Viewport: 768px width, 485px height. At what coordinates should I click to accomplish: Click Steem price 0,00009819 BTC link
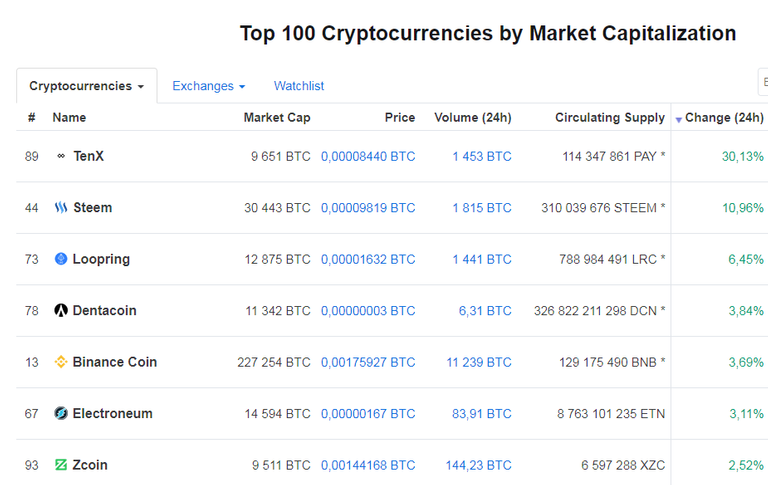click(x=368, y=208)
